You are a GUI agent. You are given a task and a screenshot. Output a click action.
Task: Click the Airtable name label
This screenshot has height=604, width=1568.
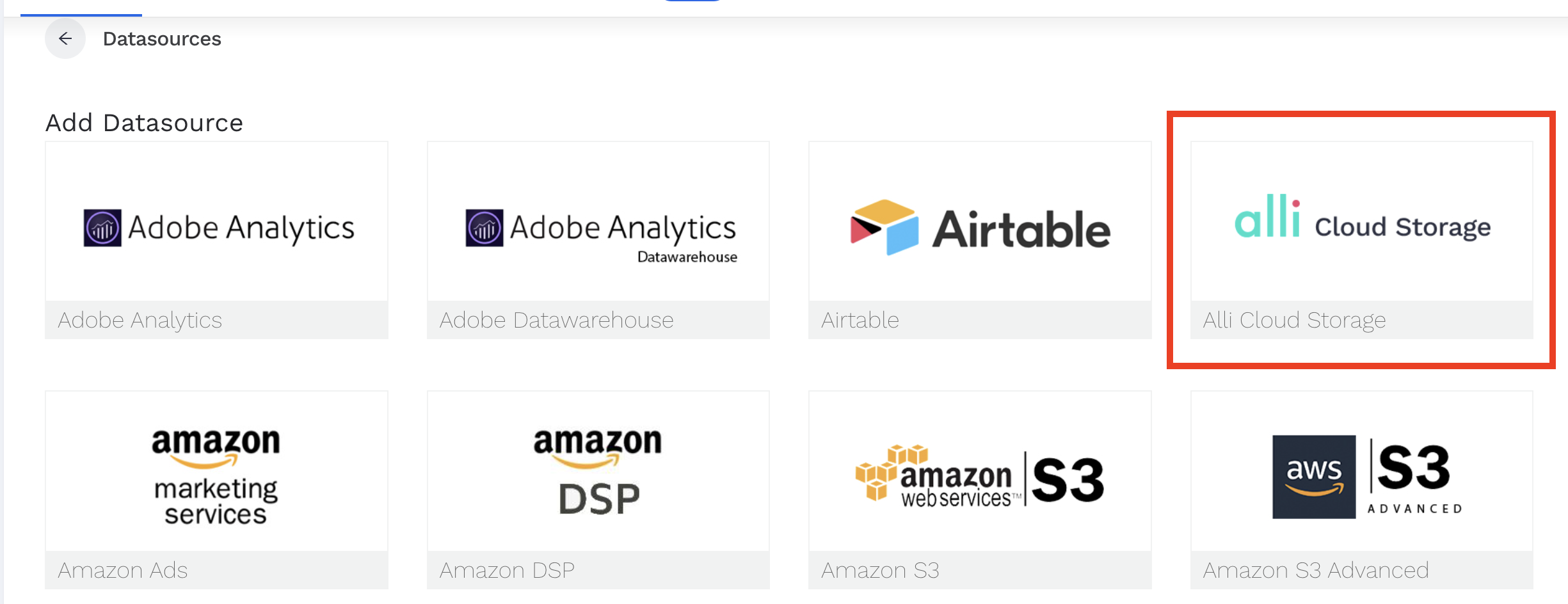pyautogui.click(x=860, y=320)
